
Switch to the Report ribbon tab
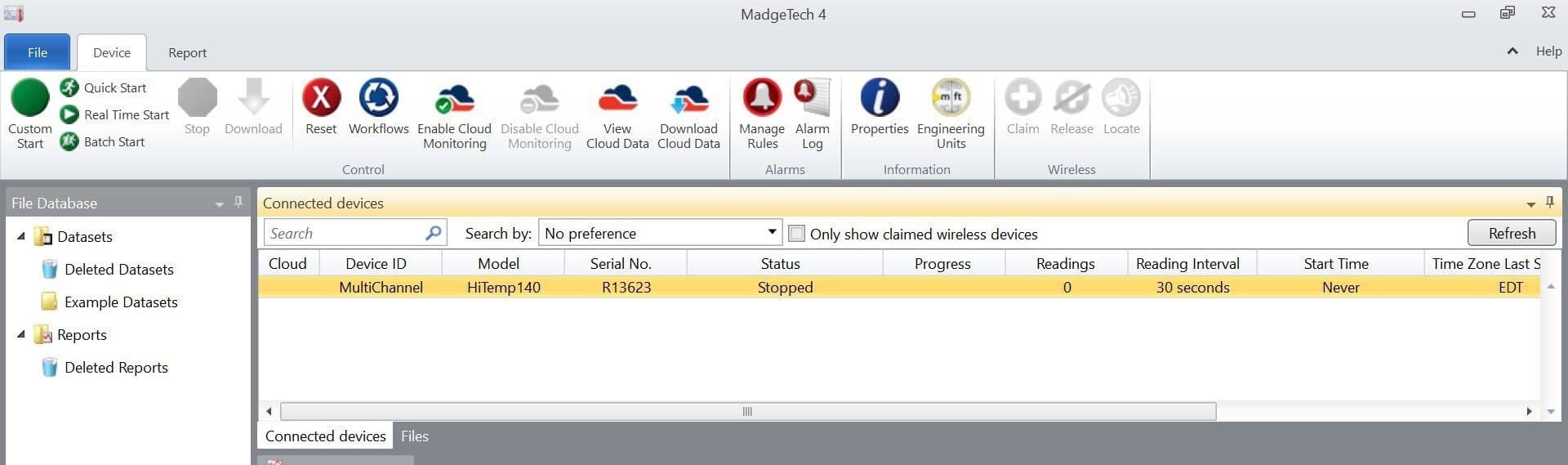pos(187,52)
